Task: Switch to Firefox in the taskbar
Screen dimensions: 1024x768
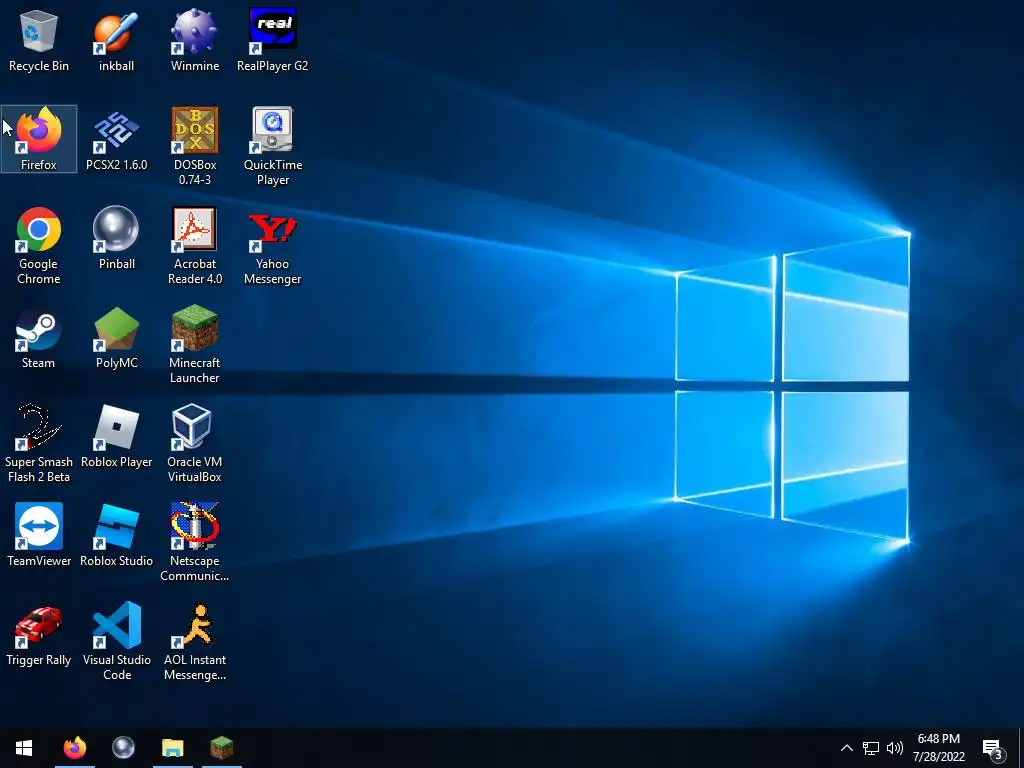Action: pyautogui.click(x=75, y=748)
